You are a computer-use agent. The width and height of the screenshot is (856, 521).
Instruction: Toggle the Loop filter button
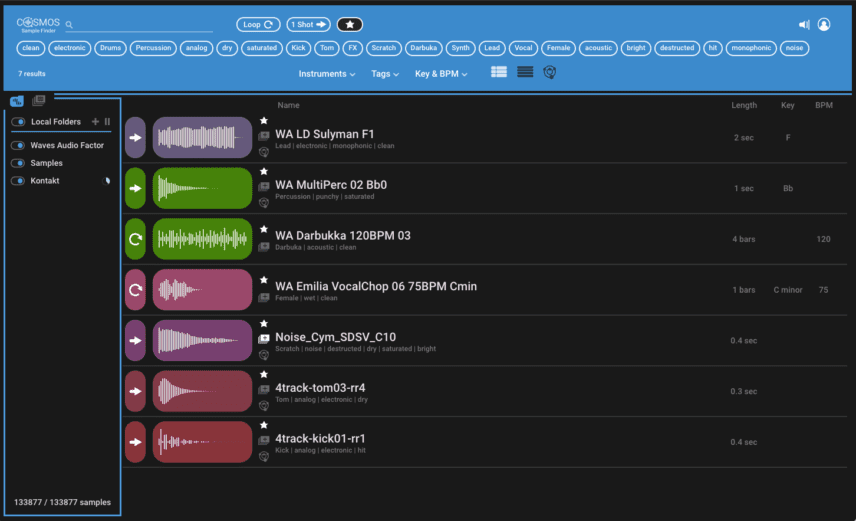(258, 25)
